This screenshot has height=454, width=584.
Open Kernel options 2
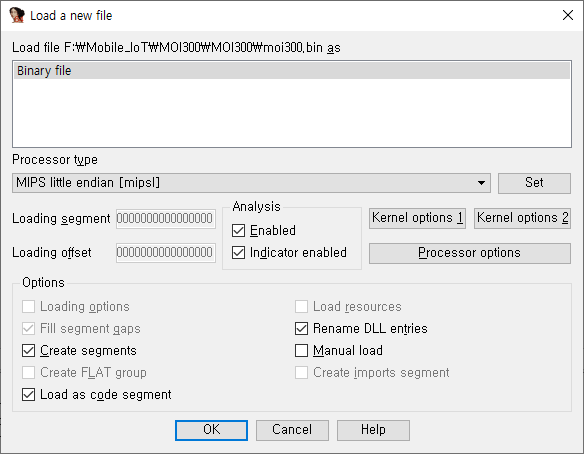coord(523,218)
